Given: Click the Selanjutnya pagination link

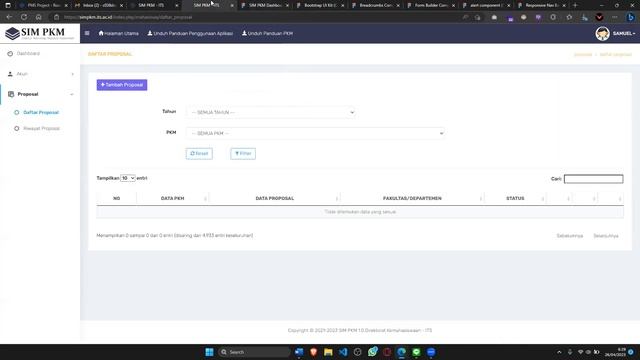Looking at the screenshot, I should [x=606, y=236].
